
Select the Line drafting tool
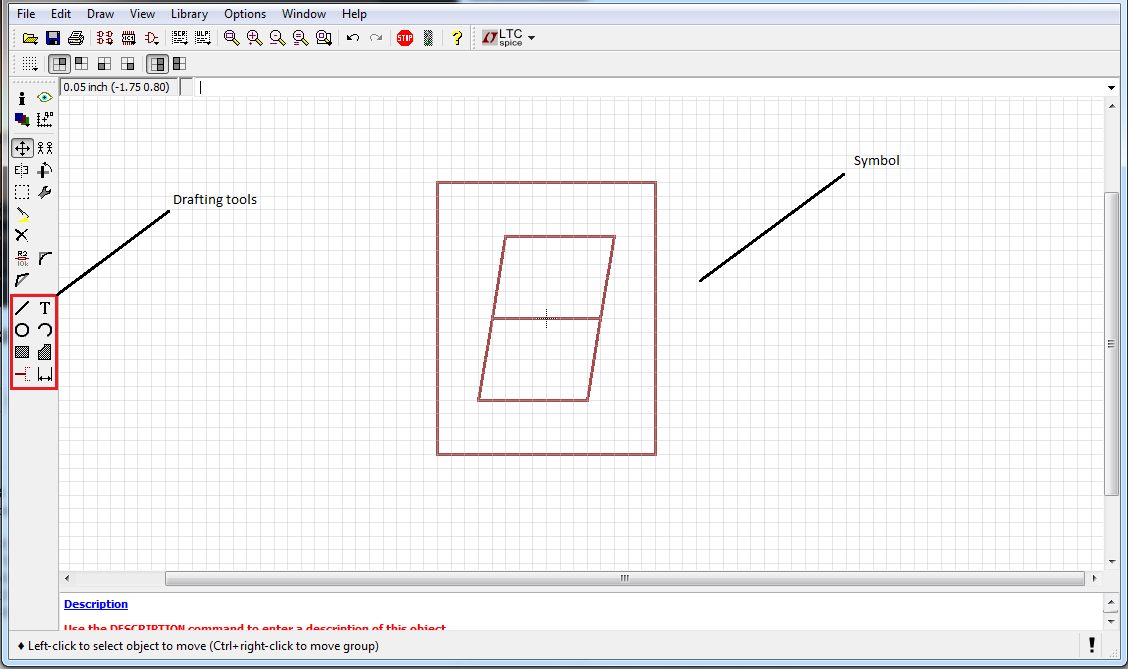21,308
